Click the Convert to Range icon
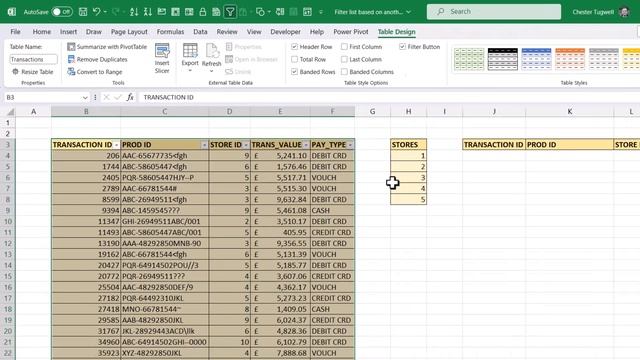The width and height of the screenshot is (640, 360). [x=71, y=72]
